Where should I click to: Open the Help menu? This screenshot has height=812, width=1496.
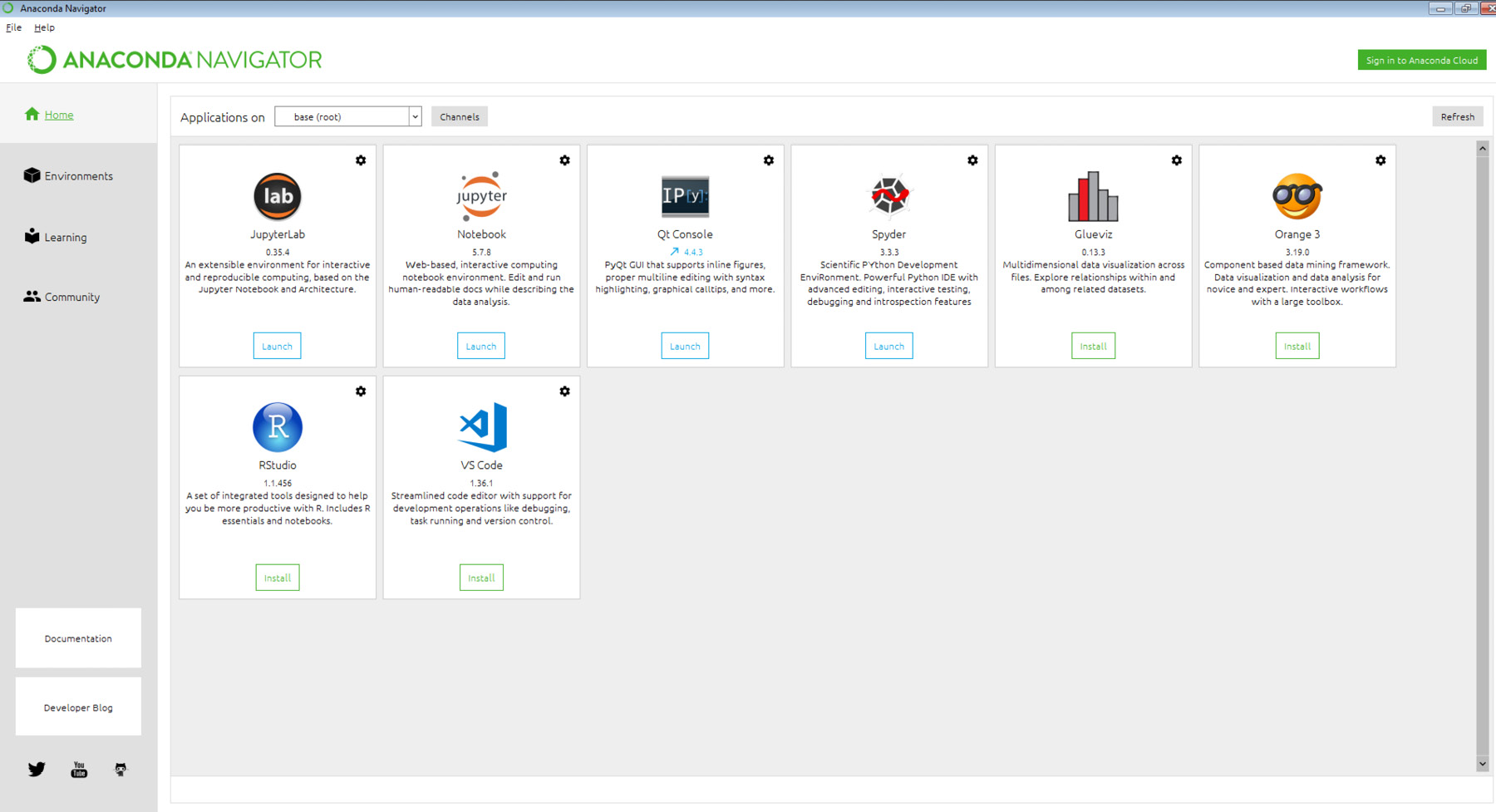pos(44,27)
